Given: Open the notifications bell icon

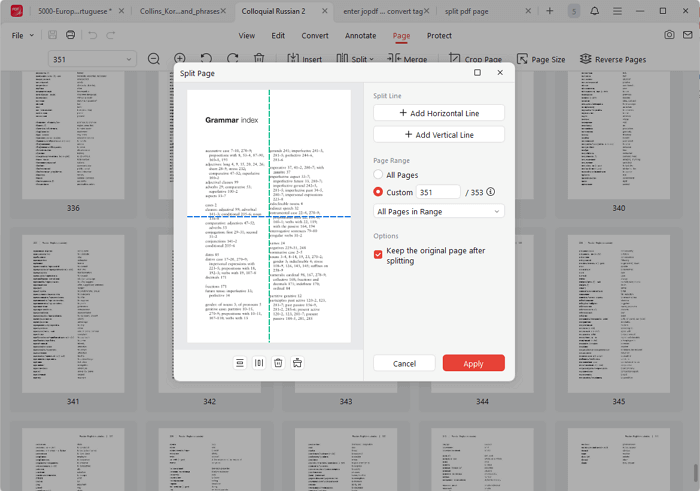Looking at the screenshot, I should 595,11.
